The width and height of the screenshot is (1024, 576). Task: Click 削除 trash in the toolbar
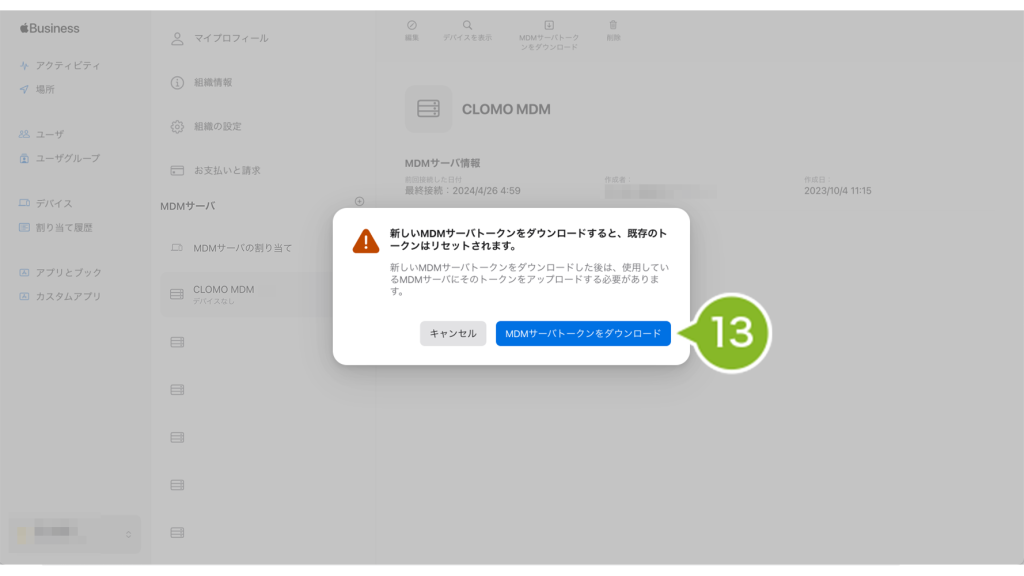tap(613, 31)
